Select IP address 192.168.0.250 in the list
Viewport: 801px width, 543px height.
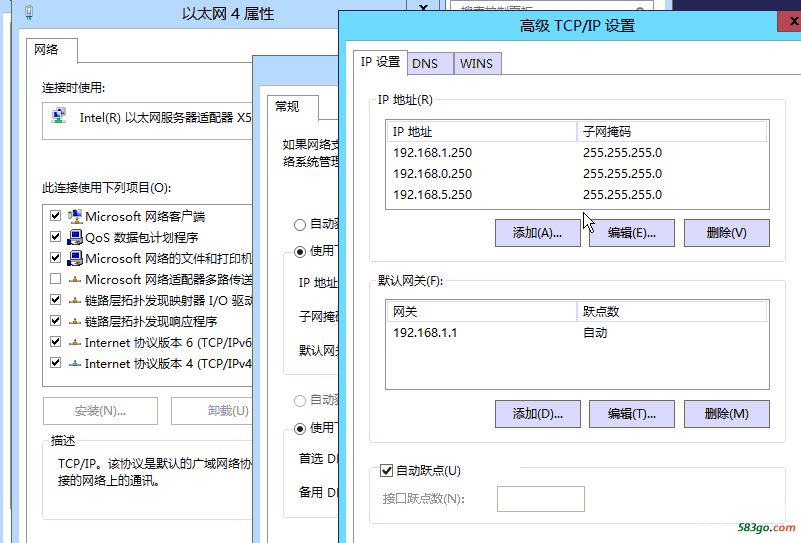pos(432,174)
